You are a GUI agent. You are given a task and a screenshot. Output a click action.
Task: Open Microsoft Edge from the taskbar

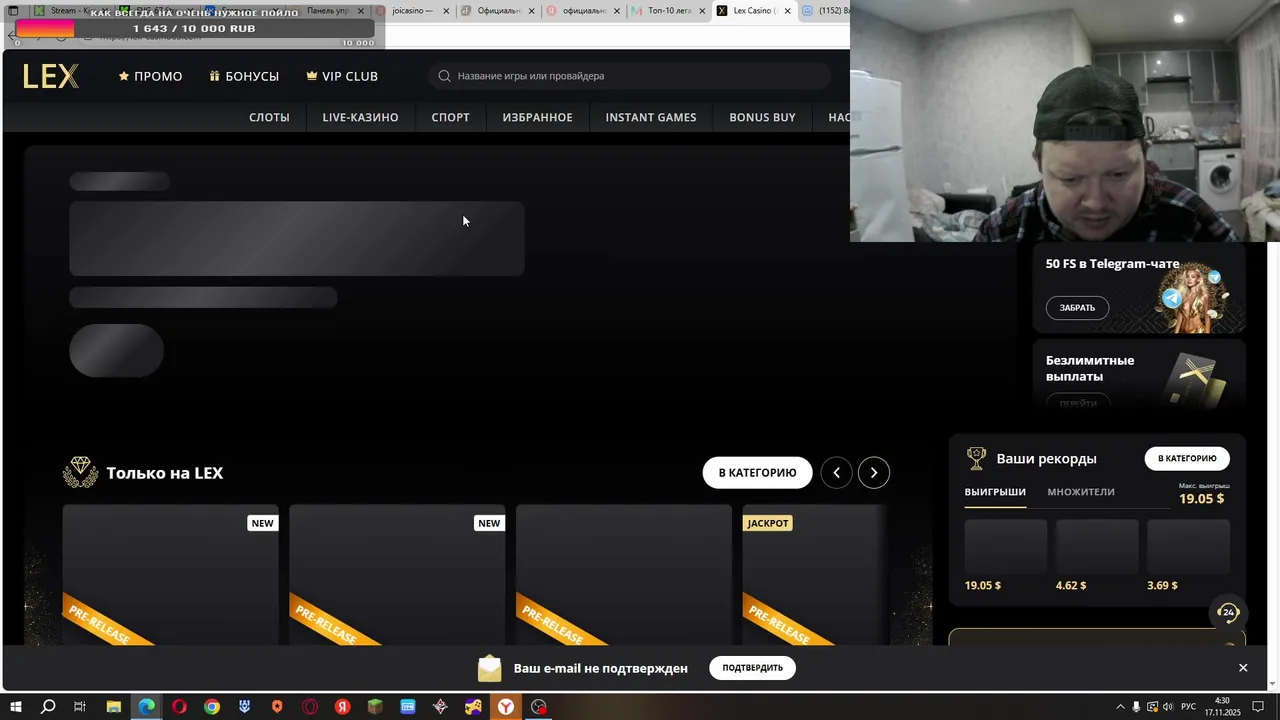(x=147, y=707)
